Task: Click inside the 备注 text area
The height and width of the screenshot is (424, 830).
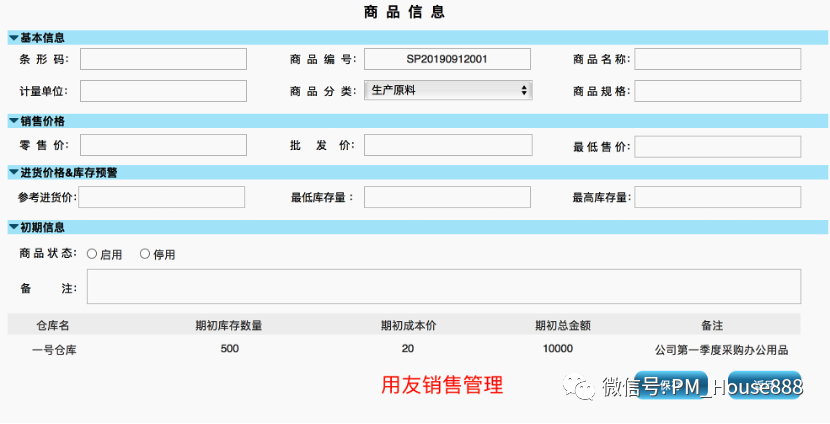Action: [443, 286]
